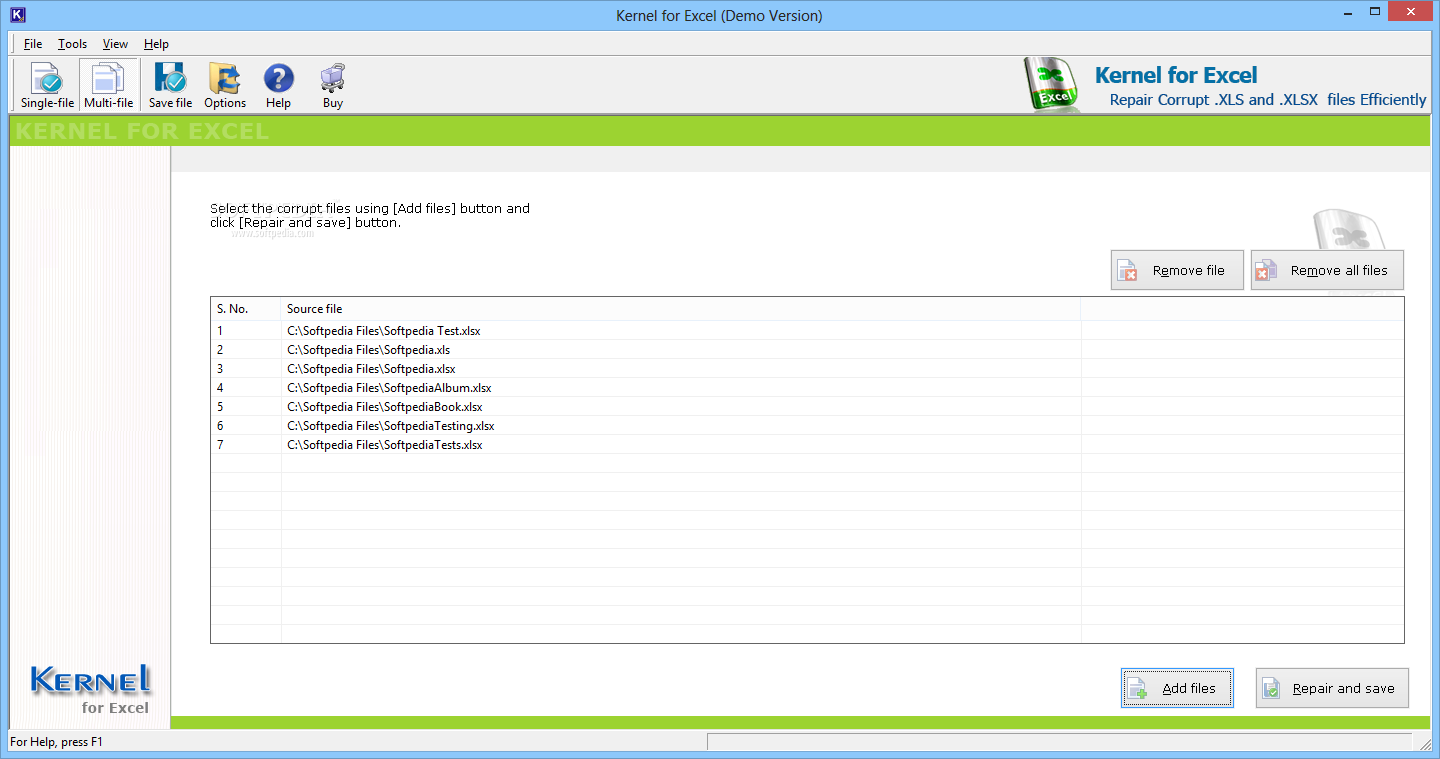The image size is (1440, 759).
Task: Click Remove all files button
Action: 1327,270
